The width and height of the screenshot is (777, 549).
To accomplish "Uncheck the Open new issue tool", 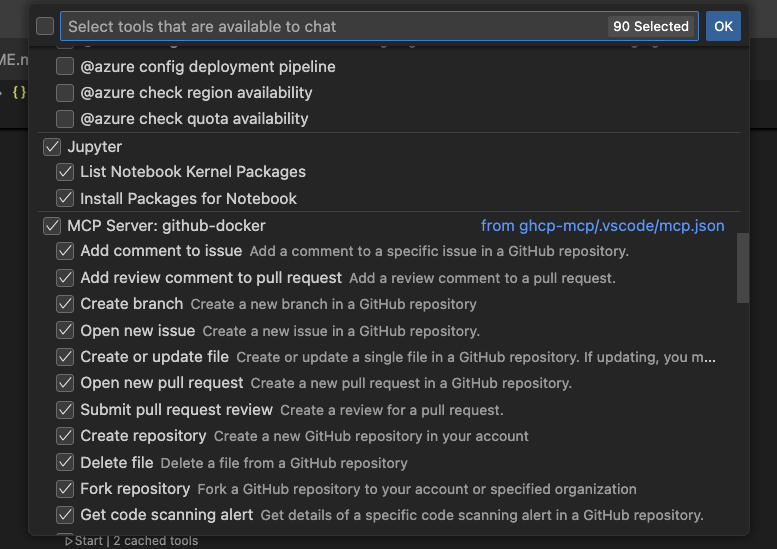I will [x=65, y=330].
